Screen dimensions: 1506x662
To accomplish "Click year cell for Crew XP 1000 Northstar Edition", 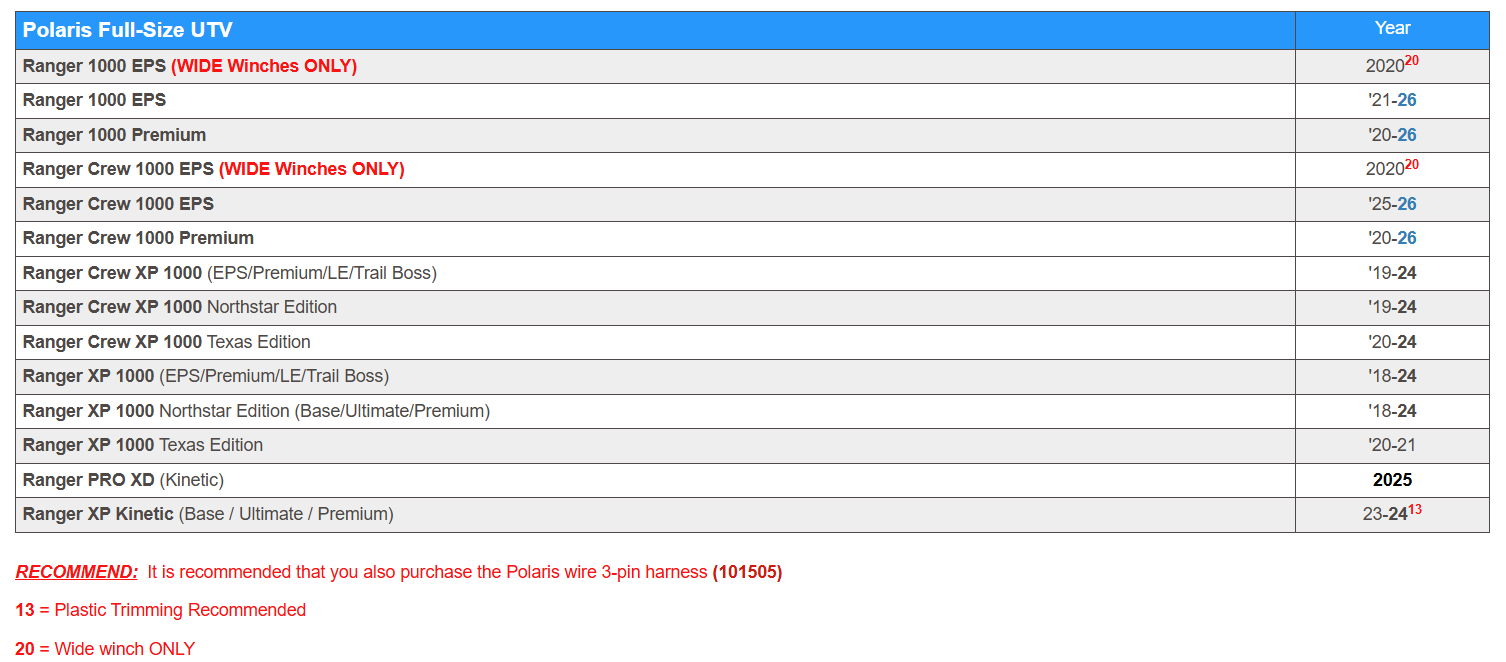I will pyautogui.click(x=1392, y=307).
